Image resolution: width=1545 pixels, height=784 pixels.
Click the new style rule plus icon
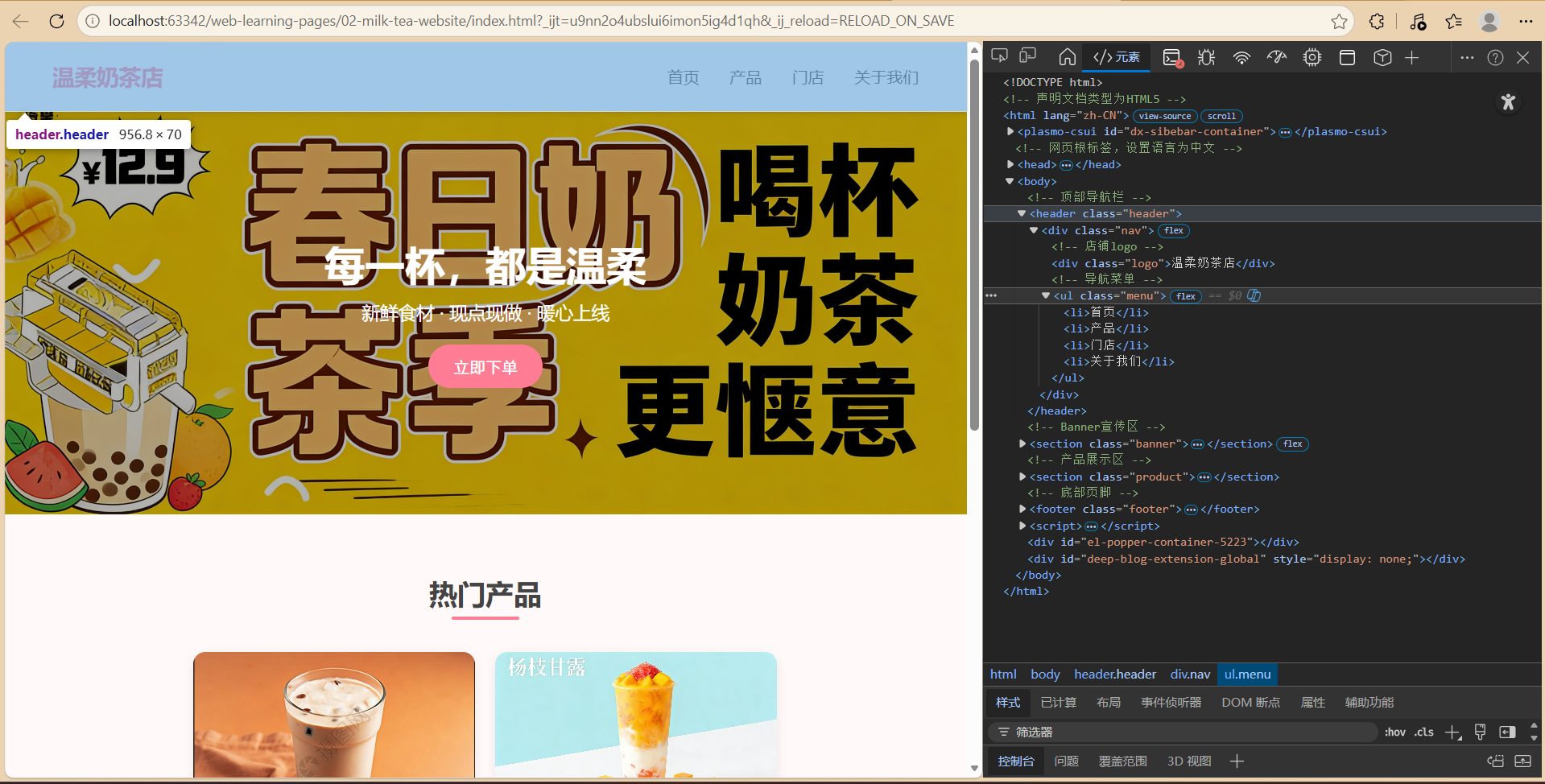1452,732
